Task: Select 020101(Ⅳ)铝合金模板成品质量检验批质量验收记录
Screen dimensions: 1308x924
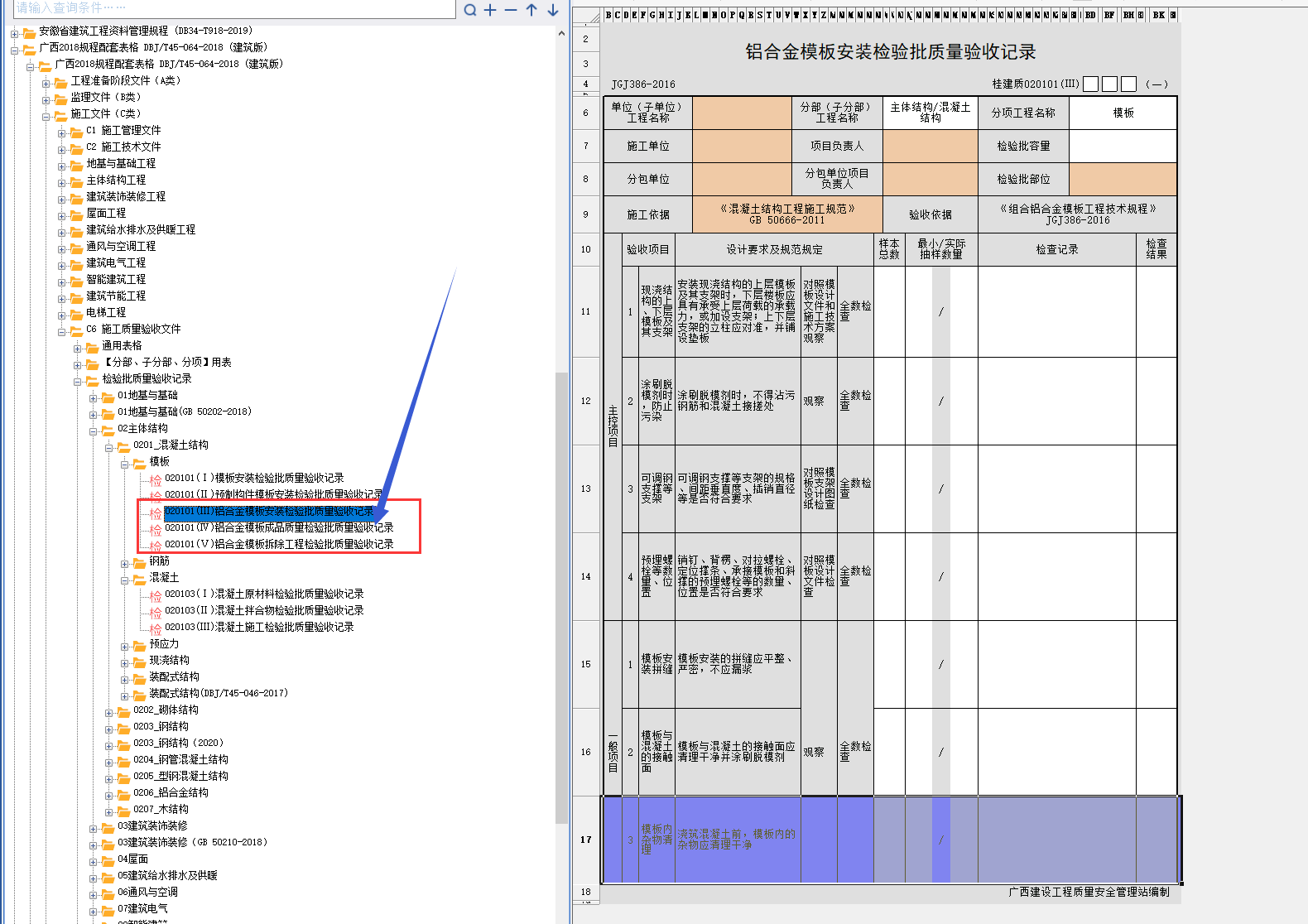Action: (x=279, y=527)
